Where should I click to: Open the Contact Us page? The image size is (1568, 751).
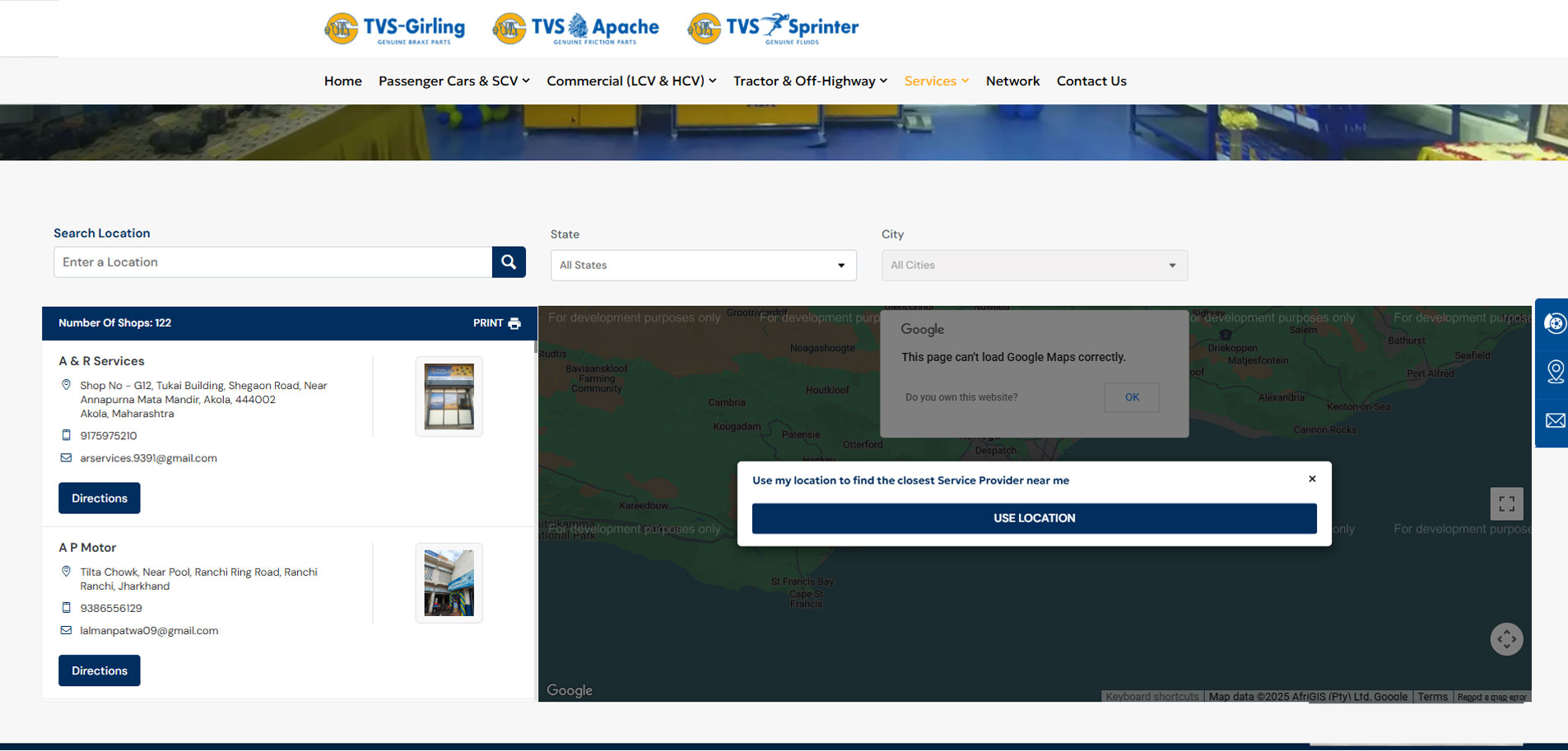click(1091, 81)
